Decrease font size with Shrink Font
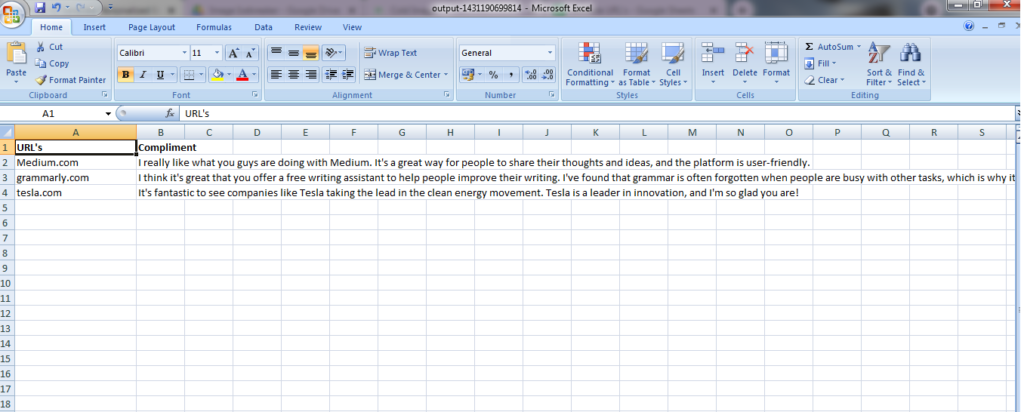Viewport: 1024px width, 412px height. 250,54
